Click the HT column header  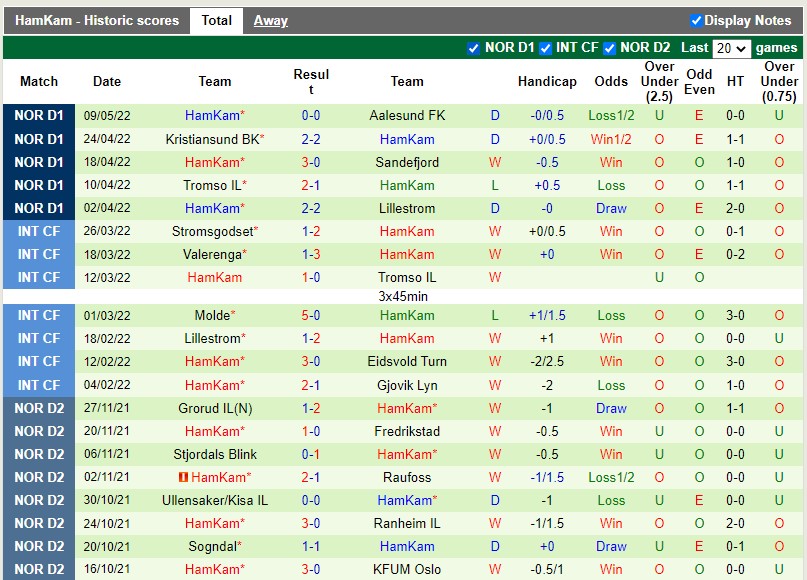[x=735, y=81]
